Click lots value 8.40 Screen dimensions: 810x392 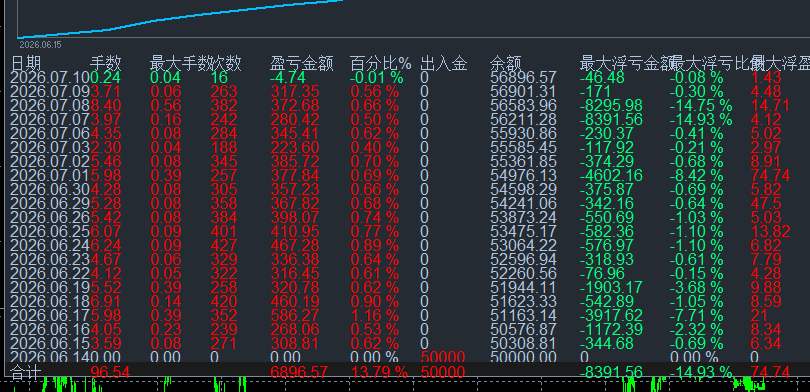(x=106, y=106)
